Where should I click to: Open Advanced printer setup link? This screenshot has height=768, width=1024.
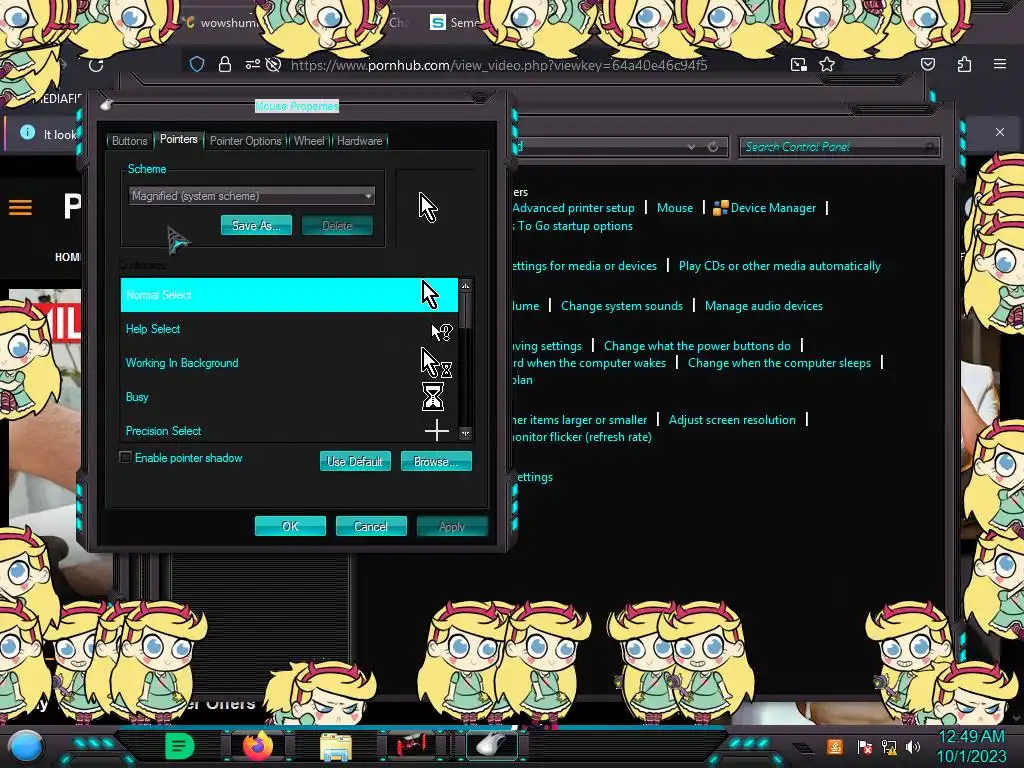573,208
